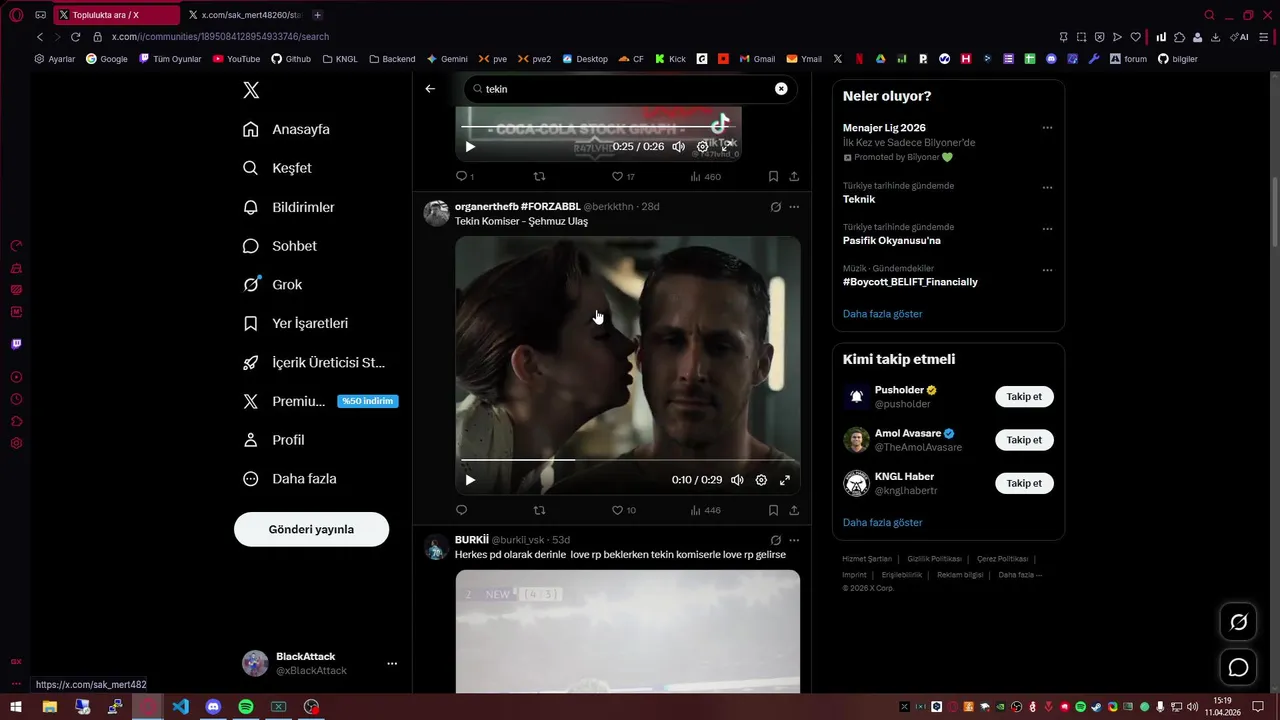Open #Boycott_BELIFT_Financially trend

click(x=910, y=282)
